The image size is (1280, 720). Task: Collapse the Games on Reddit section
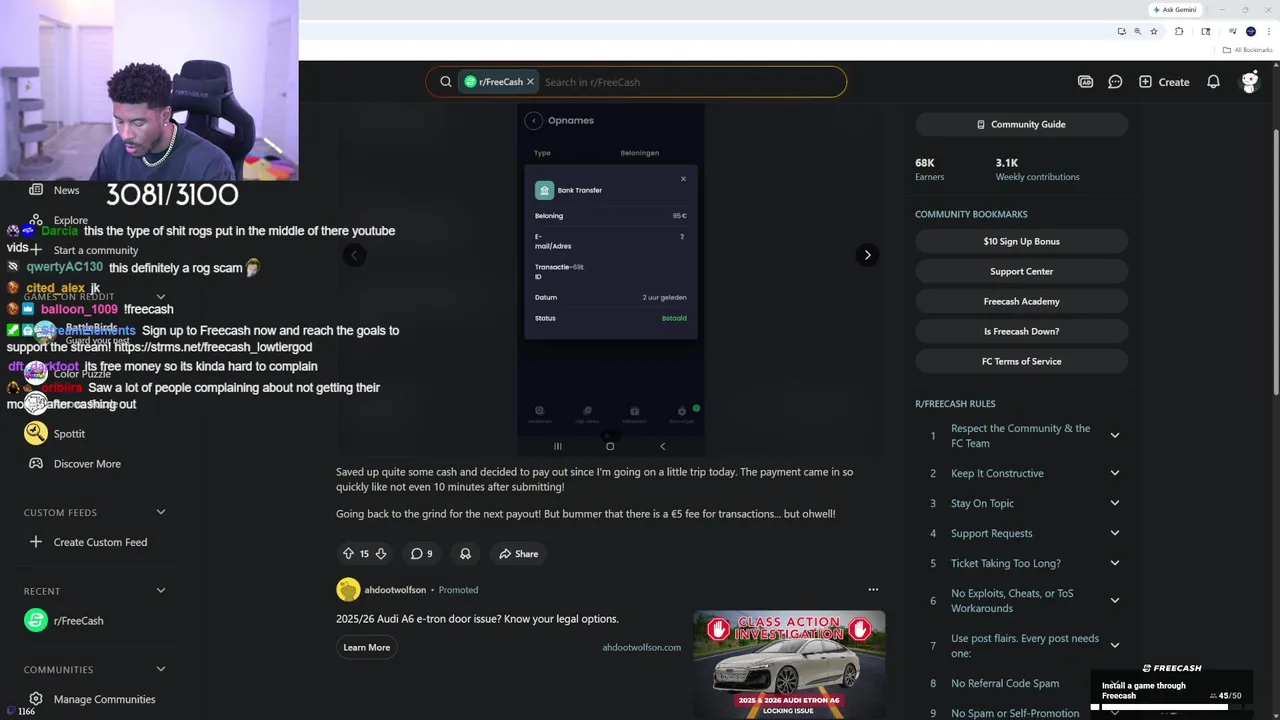pos(160,297)
